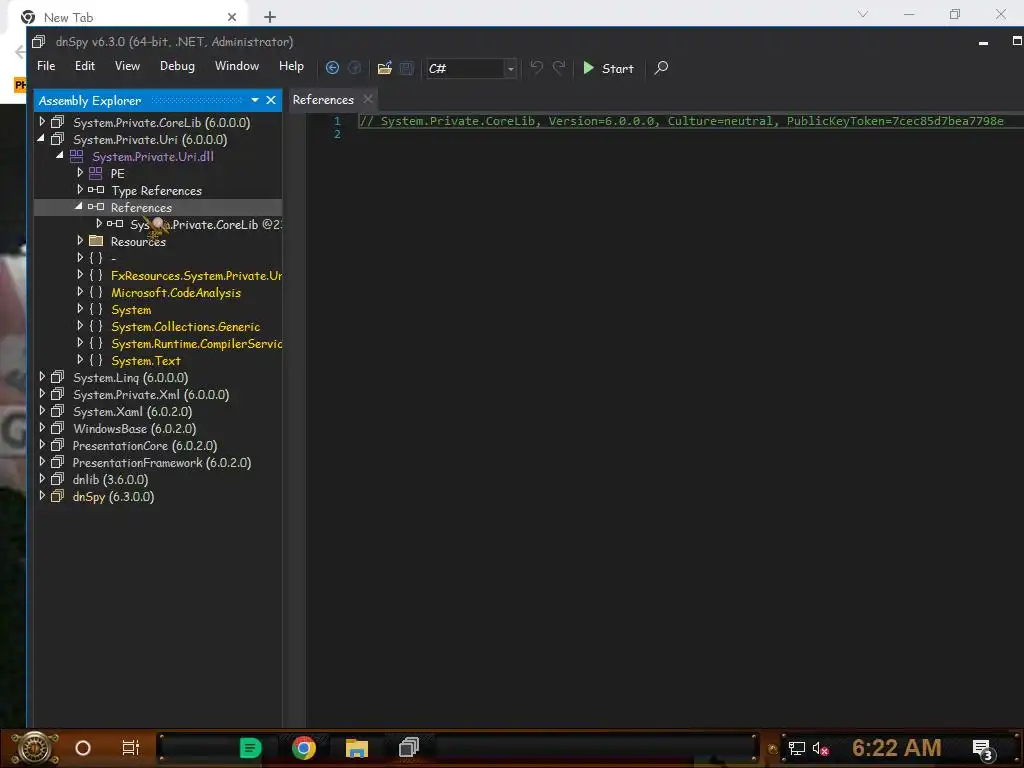
Task: Expand the Resources folder node
Action: (80, 240)
